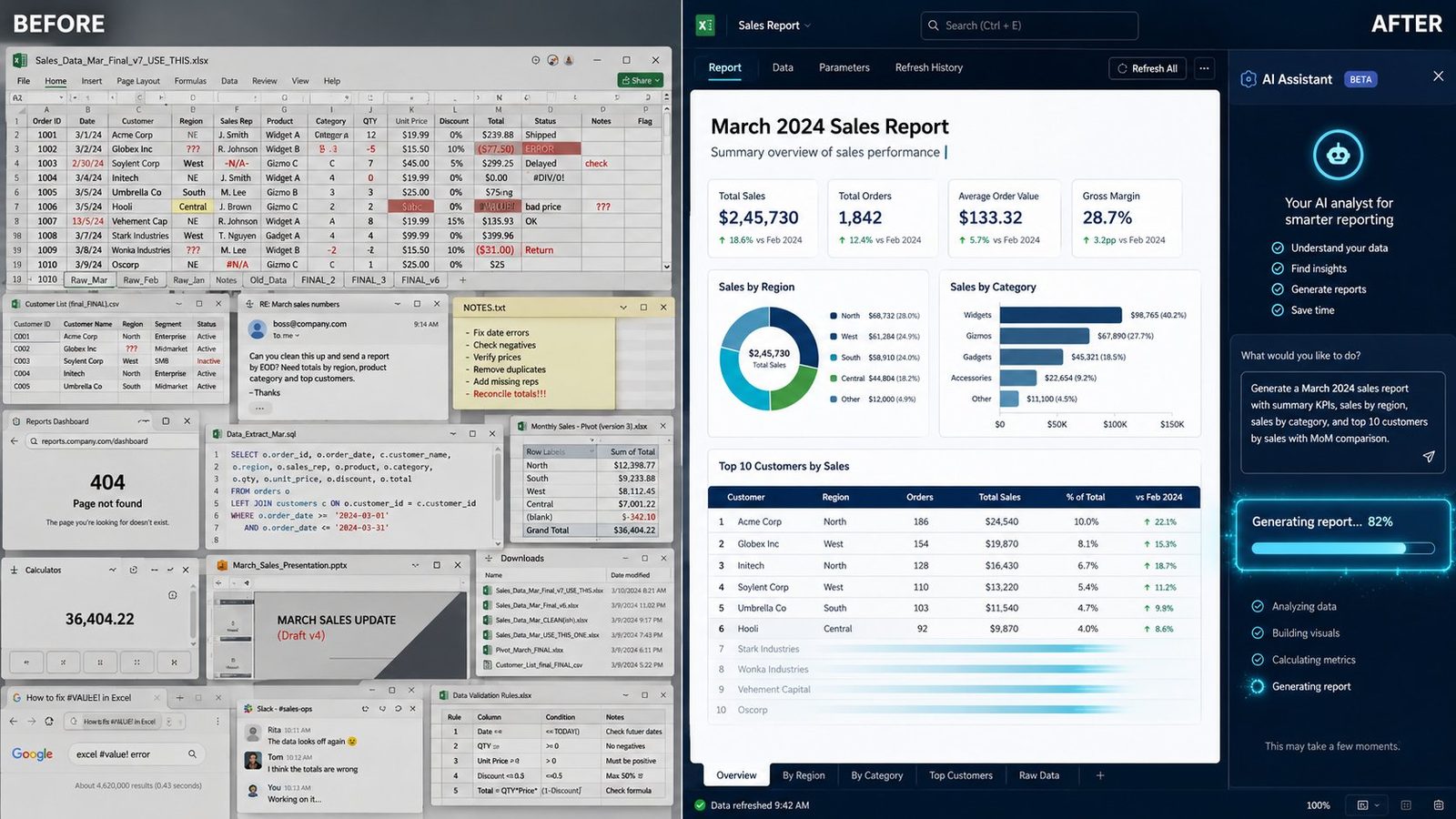
Task: Click Tom's avatar in the Slack window
Action: click(x=253, y=761)
